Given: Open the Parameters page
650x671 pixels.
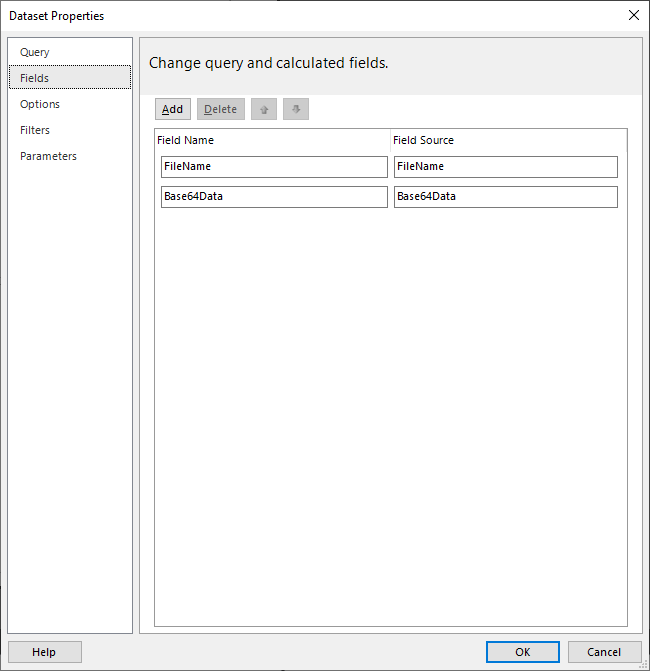Looking at the screenshot, I should [70, 156].
